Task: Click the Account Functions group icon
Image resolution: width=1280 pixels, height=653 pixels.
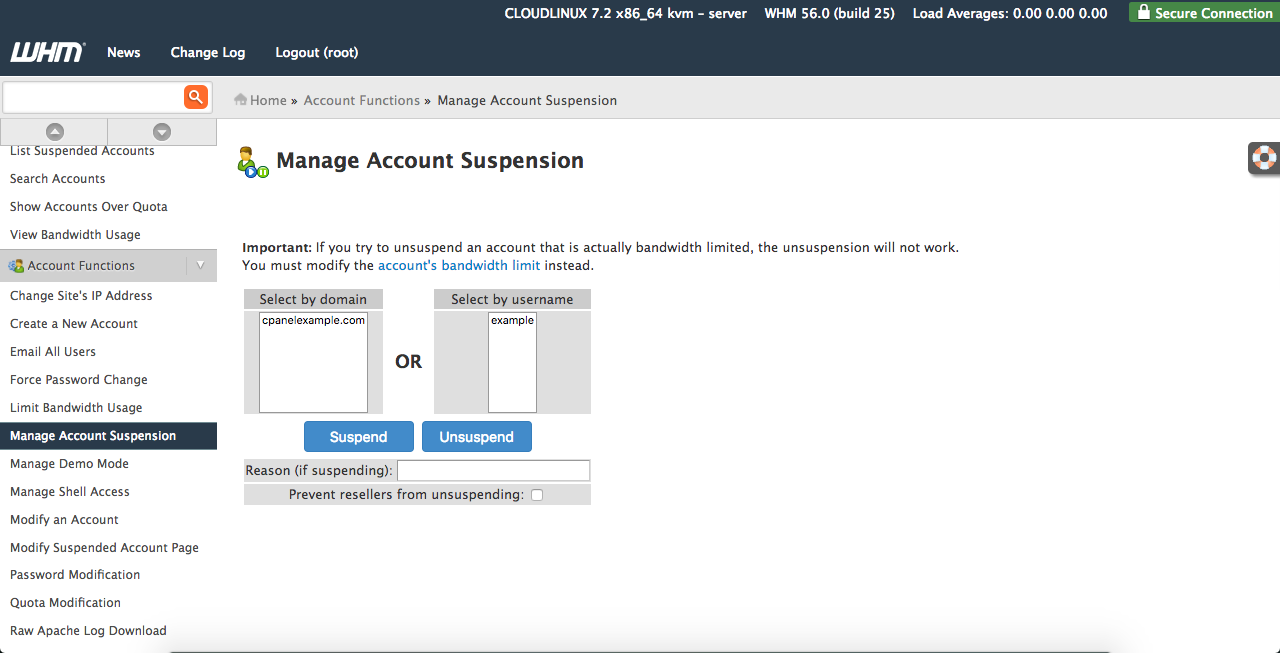Action: (16, 266)
